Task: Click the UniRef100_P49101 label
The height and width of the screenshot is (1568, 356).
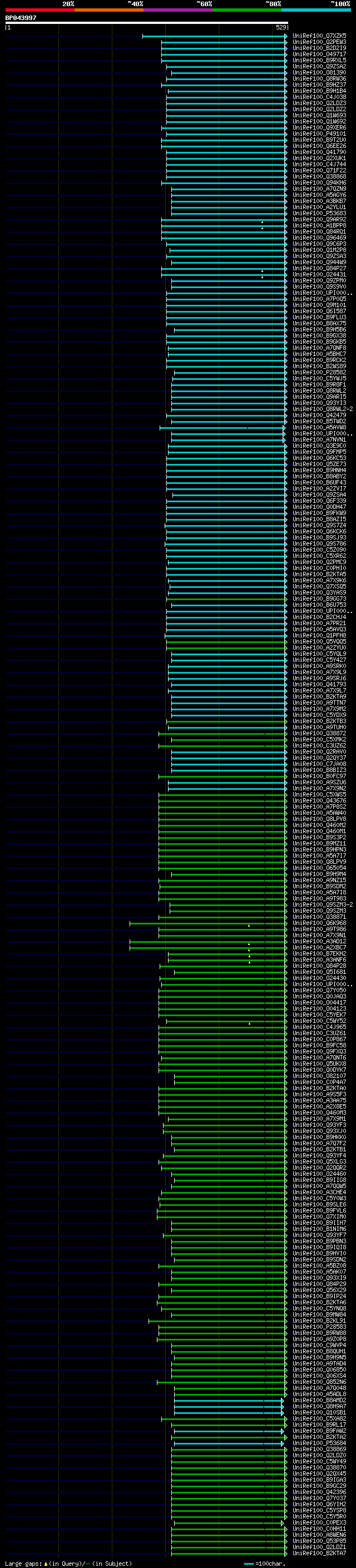Action: click(x=319, y=134)
